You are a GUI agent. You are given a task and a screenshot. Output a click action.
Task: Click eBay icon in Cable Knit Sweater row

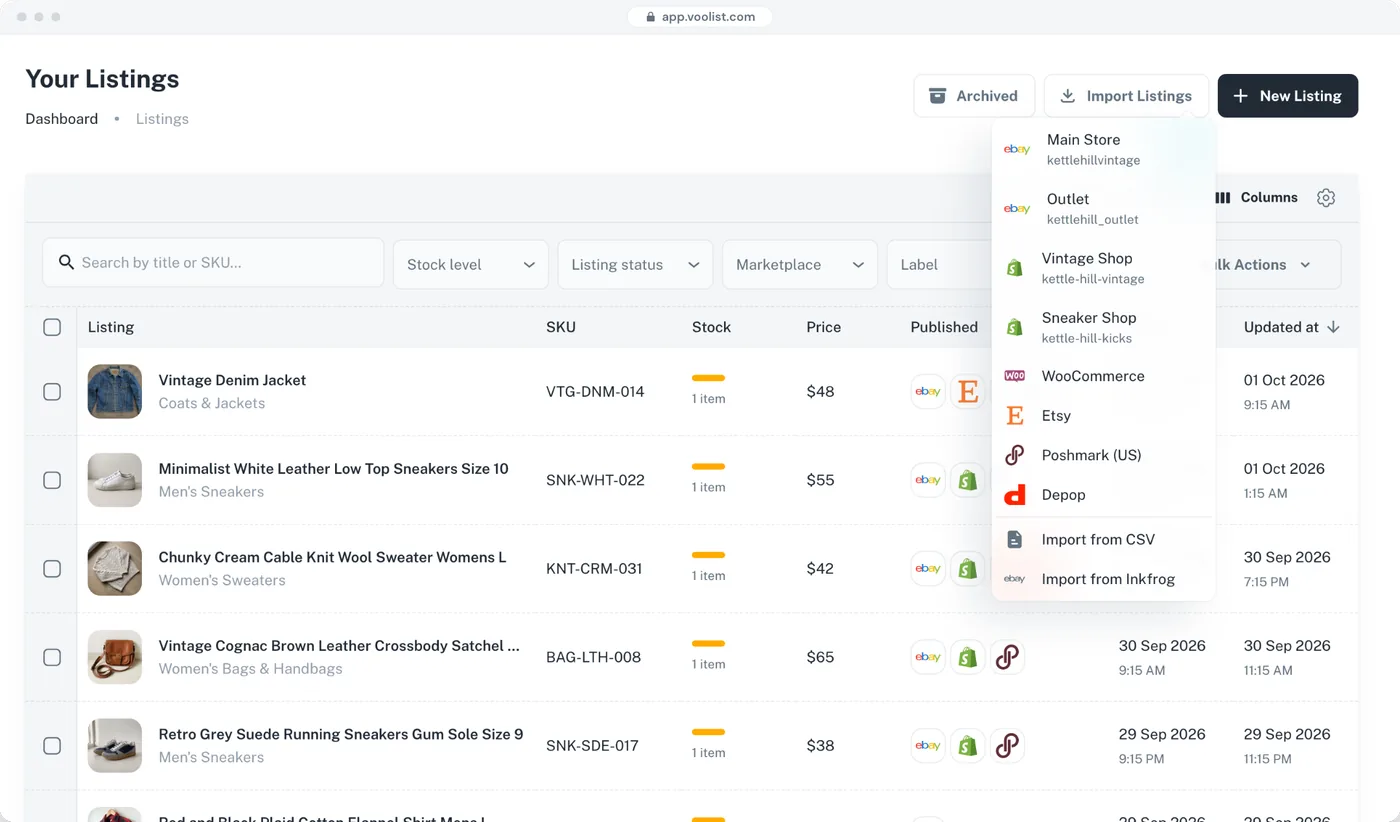point(928,568)
